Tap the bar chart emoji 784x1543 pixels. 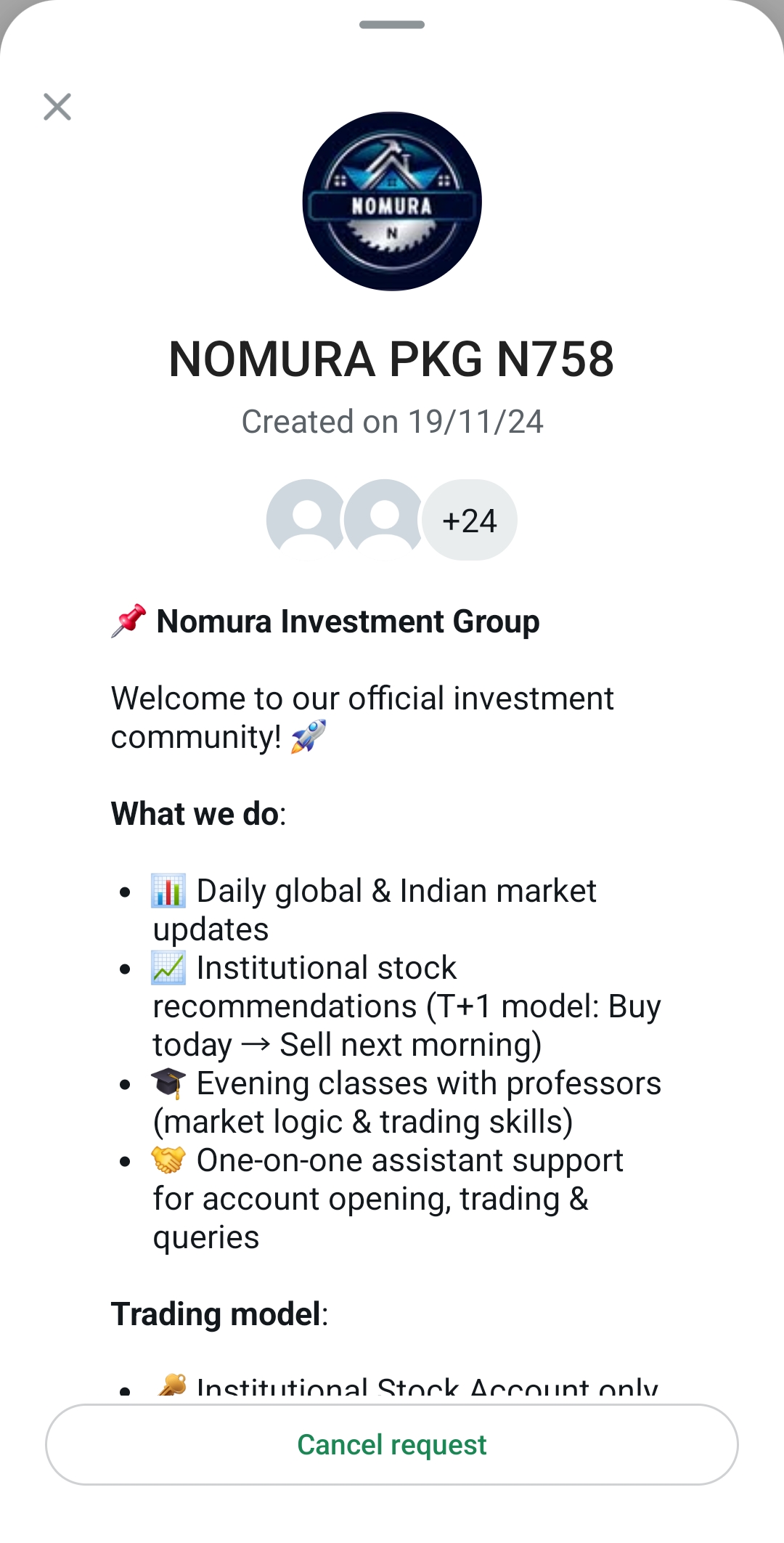[x=168, y=891]
